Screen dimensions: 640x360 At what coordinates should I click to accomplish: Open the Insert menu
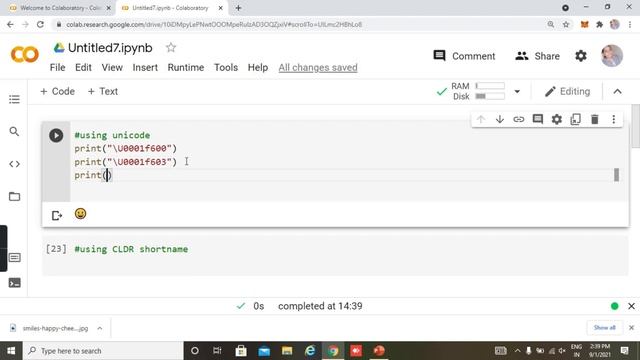(145, 67)
